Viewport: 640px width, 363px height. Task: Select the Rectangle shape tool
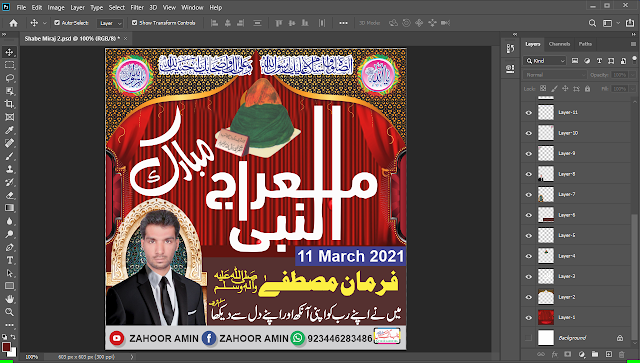[9, 286]
